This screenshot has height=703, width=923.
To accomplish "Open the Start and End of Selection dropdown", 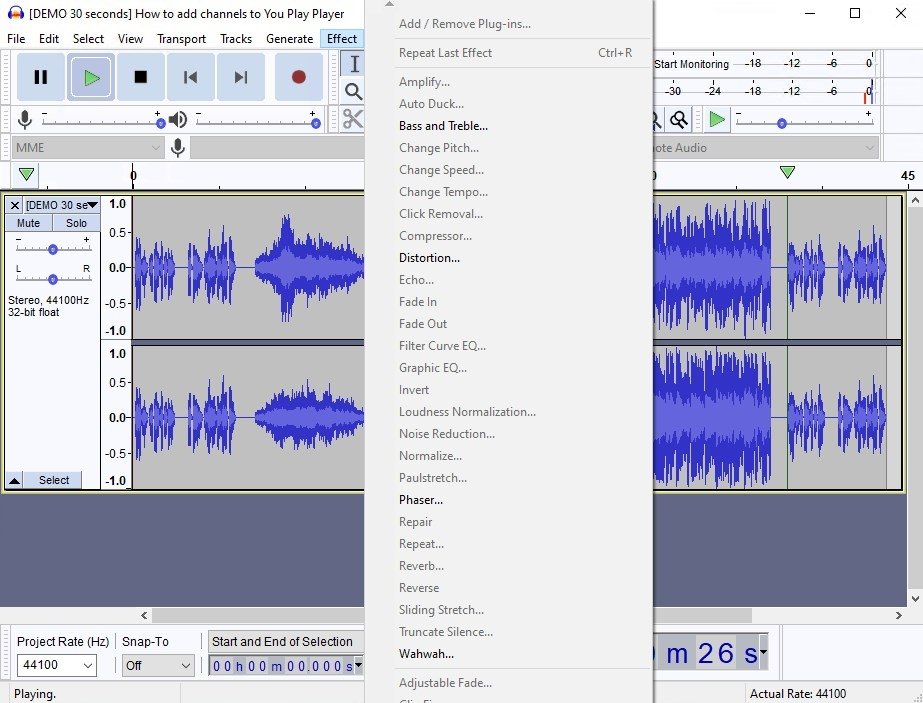I will (286, 642).
